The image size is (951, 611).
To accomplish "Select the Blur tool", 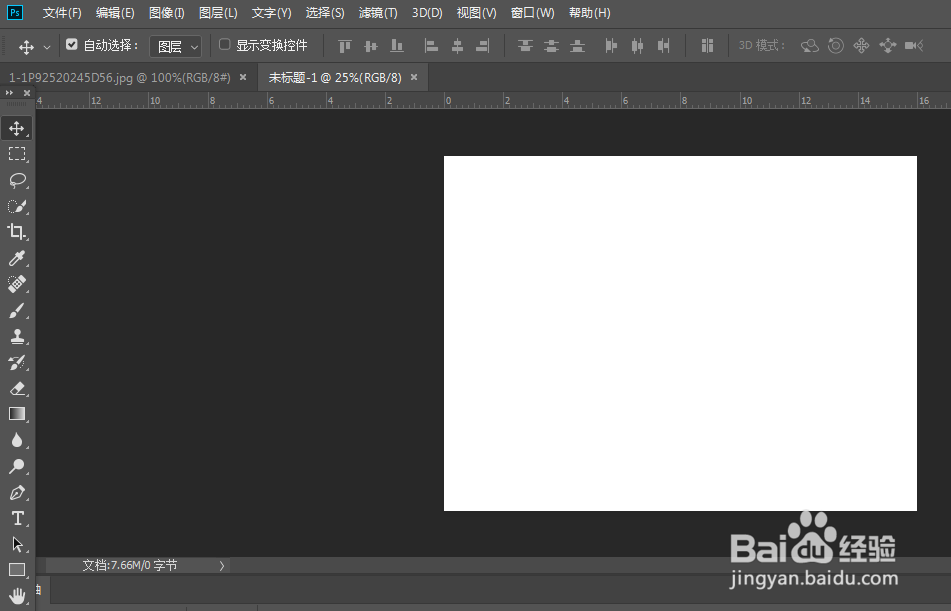I will (17, 441).
